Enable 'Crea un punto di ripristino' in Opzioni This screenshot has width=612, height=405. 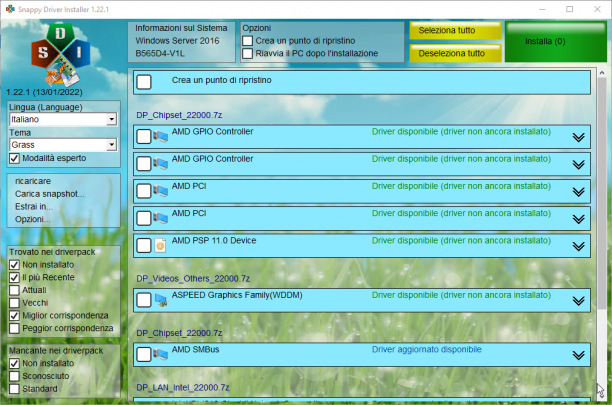click(247, 41)
